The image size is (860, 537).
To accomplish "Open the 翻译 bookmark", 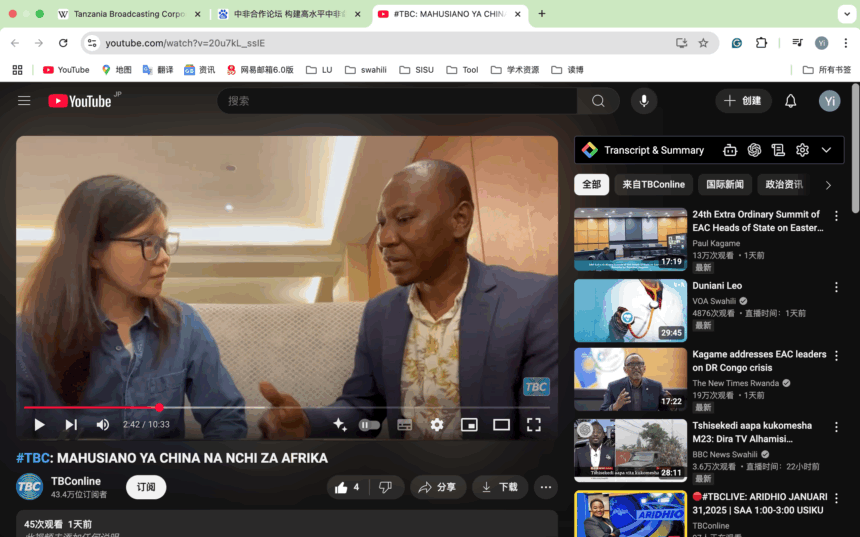I will pyautogui.click(x=158, y=70).
